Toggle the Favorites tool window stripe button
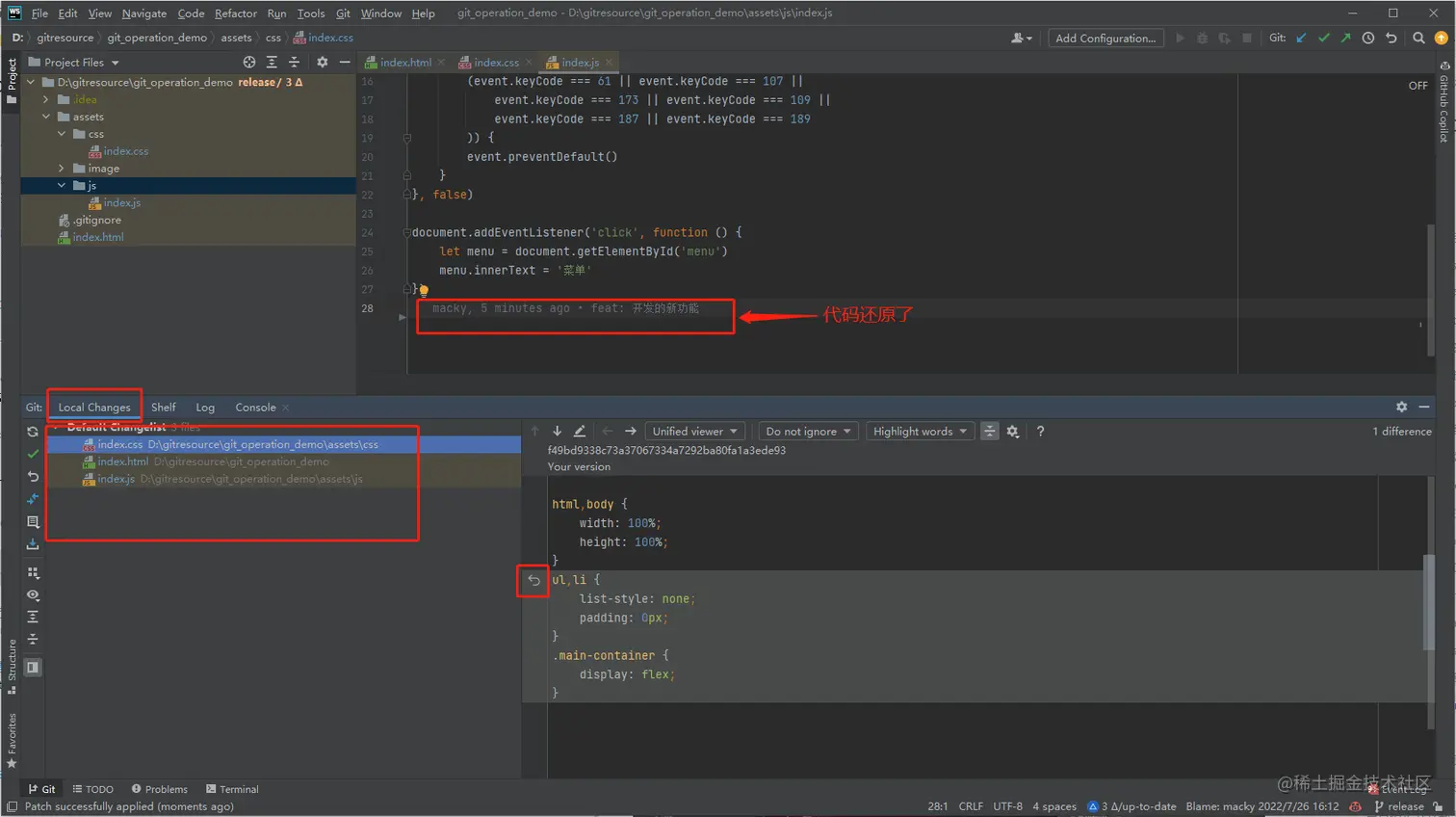 12,741
